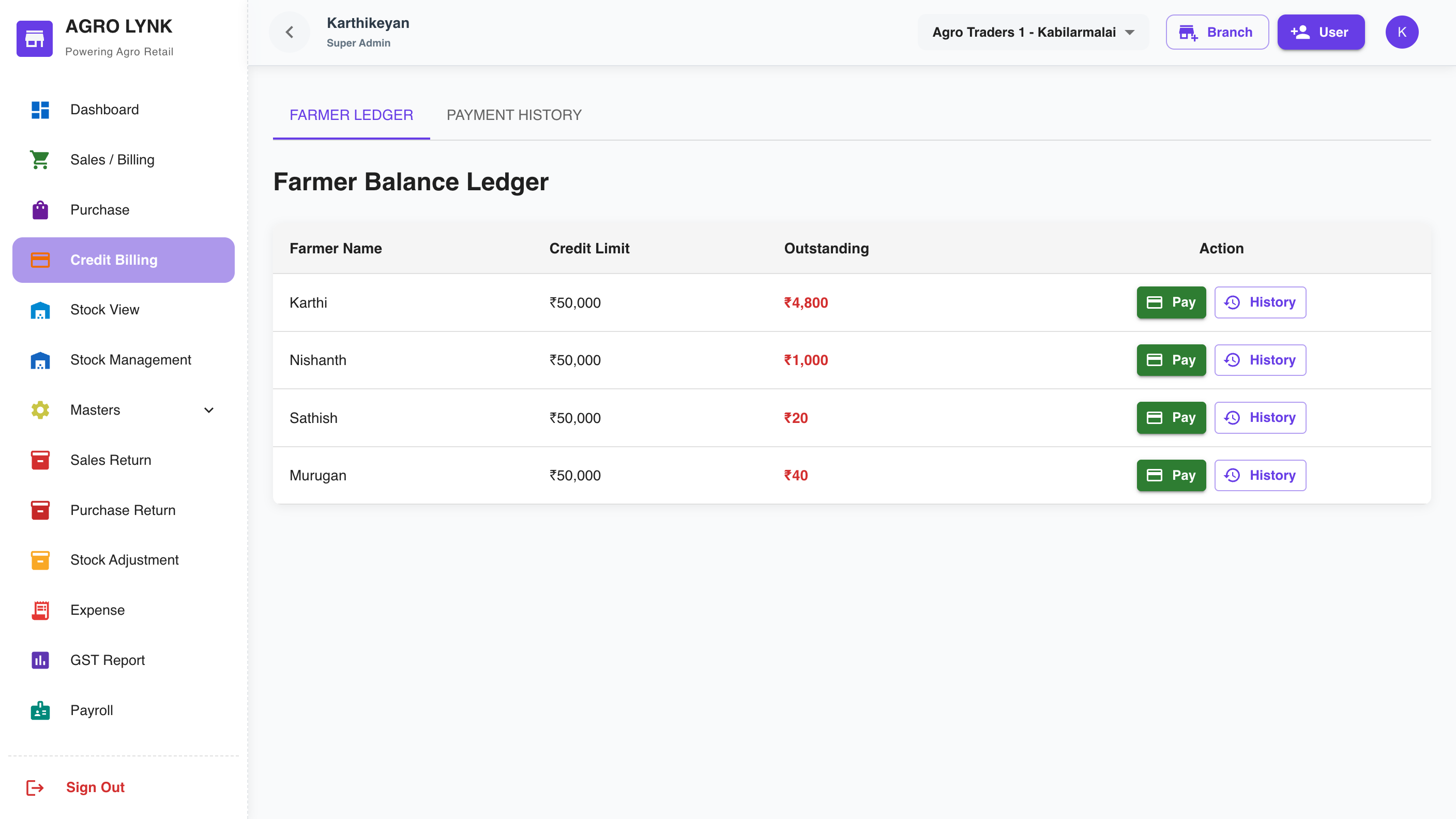Screen dimensions: 1456x819
Task: Click the Stock View warehouse icon
Action: tap(40, 310)
